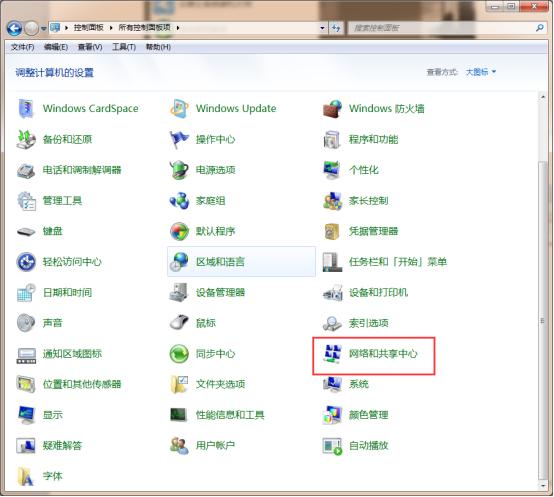
Task: Click the Forward navigation button
Action: (x=31, y=28)
